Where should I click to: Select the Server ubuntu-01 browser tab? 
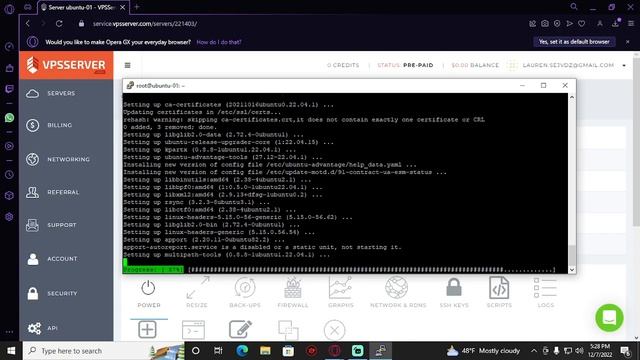(x=83, y=7)
